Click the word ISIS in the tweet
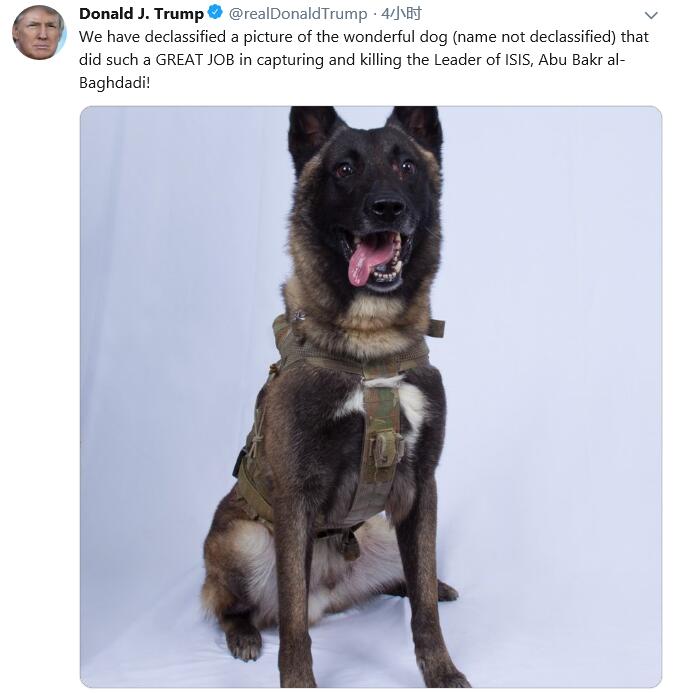The width and height of the screenshot is (673, 693). (514, 60)
